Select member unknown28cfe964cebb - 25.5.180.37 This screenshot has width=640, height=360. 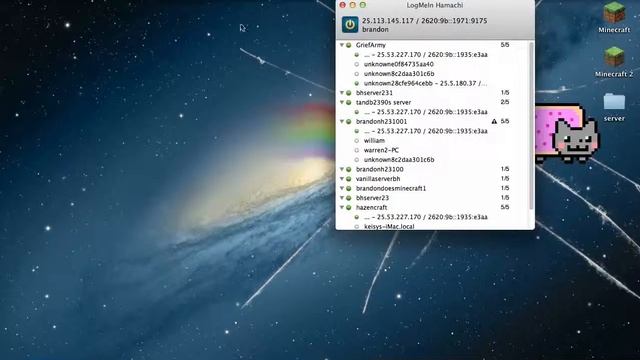tap(425, 83)
